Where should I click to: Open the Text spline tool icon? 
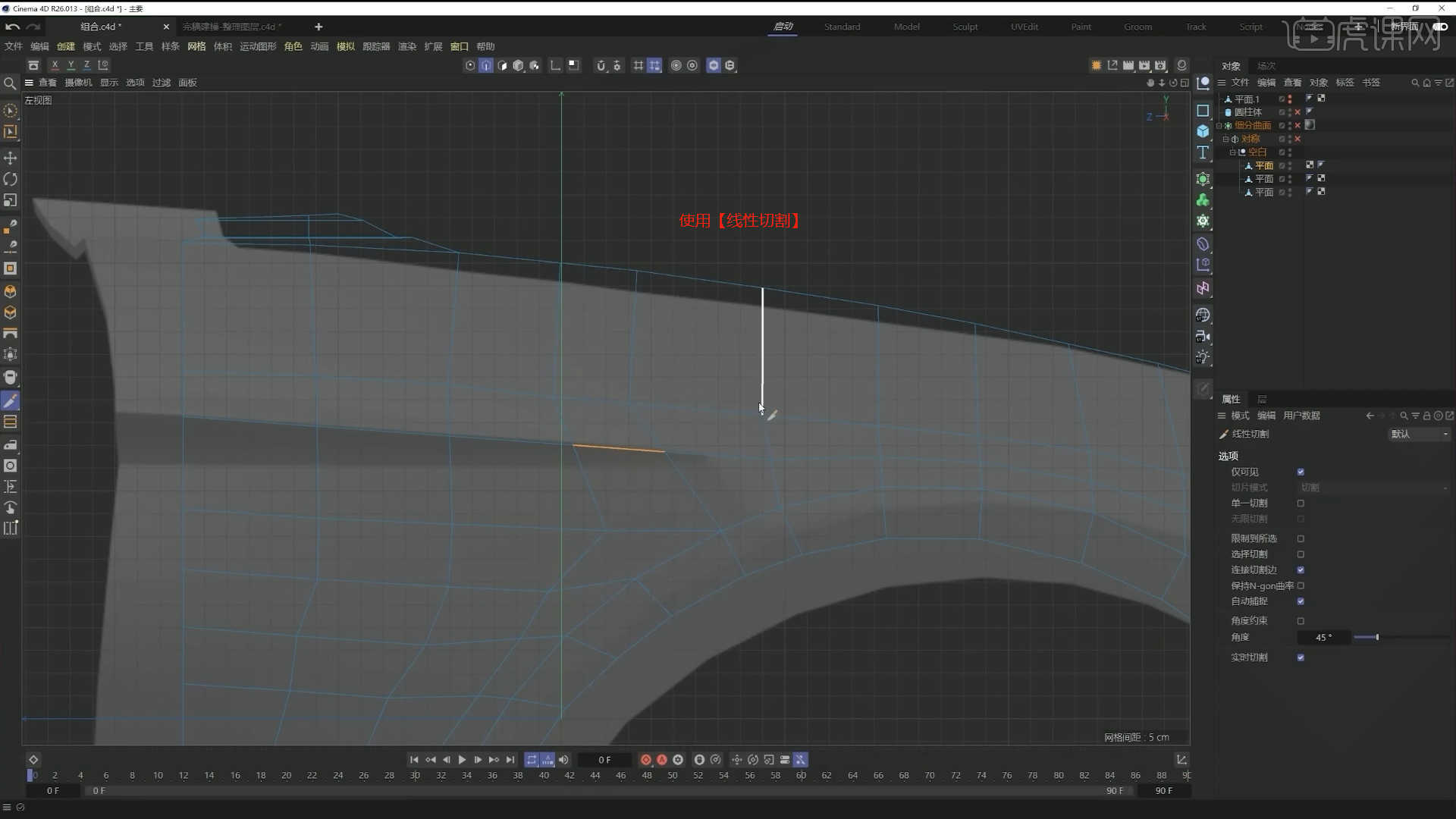pos(1203,152)
